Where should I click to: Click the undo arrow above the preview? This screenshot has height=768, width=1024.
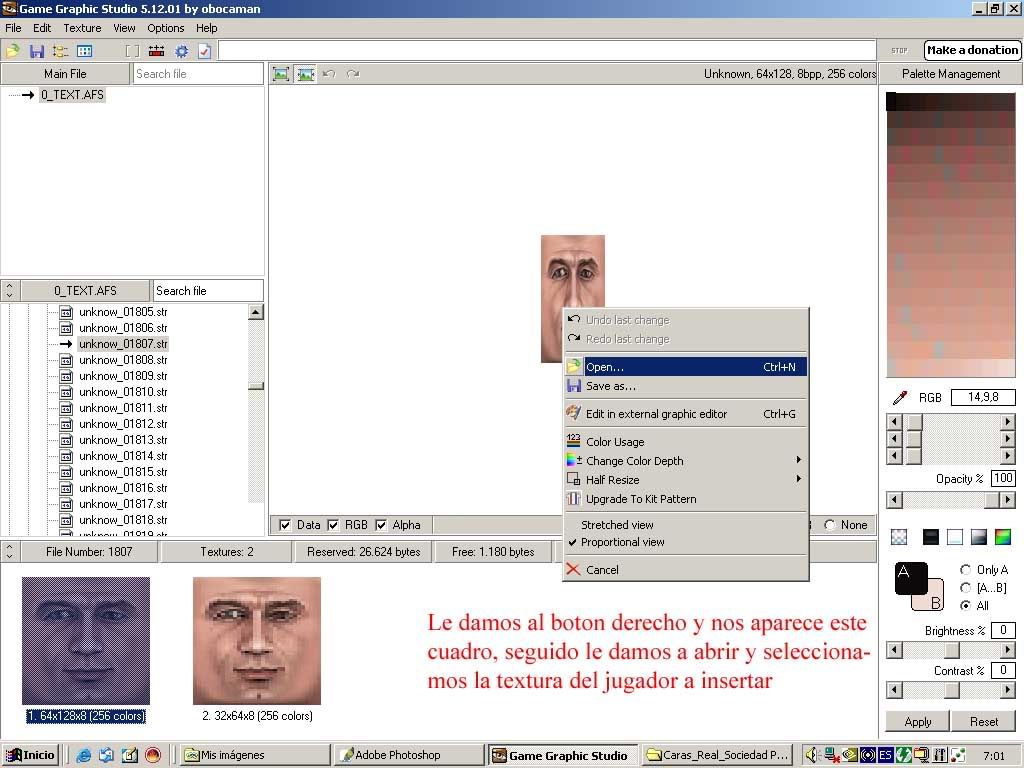329,74
